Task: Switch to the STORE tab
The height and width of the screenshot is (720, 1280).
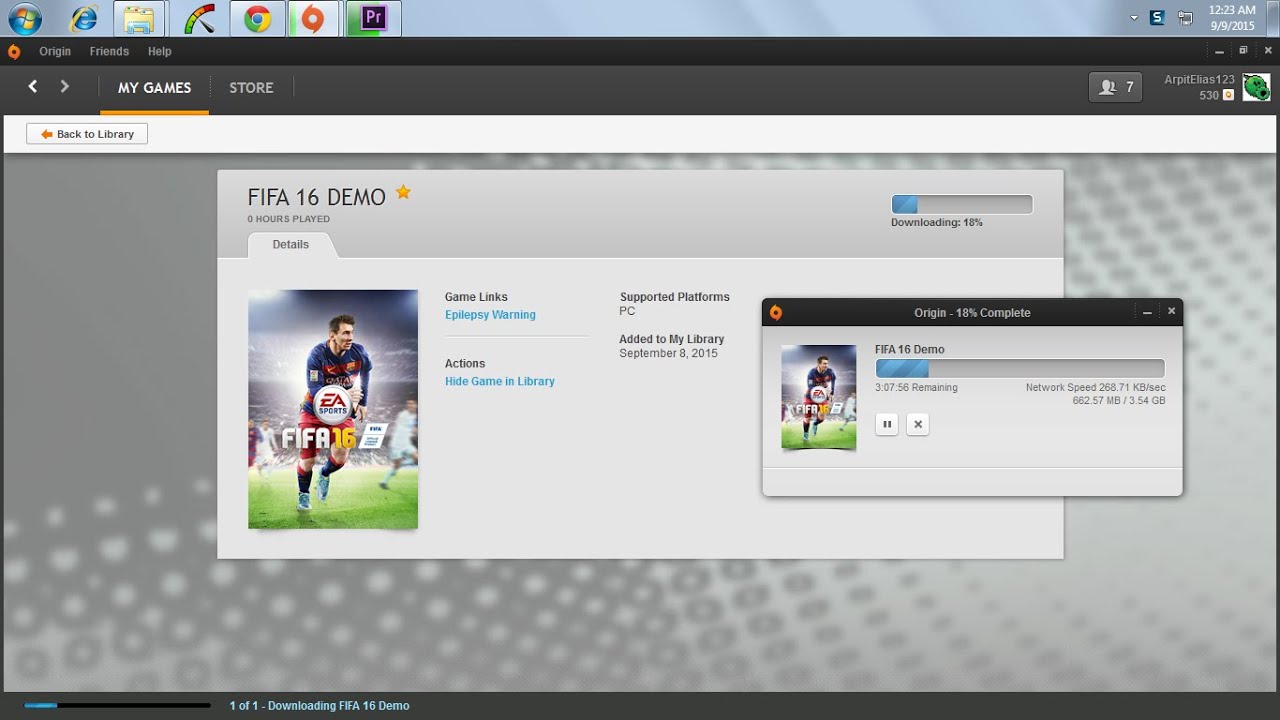Action: point(251,88)
